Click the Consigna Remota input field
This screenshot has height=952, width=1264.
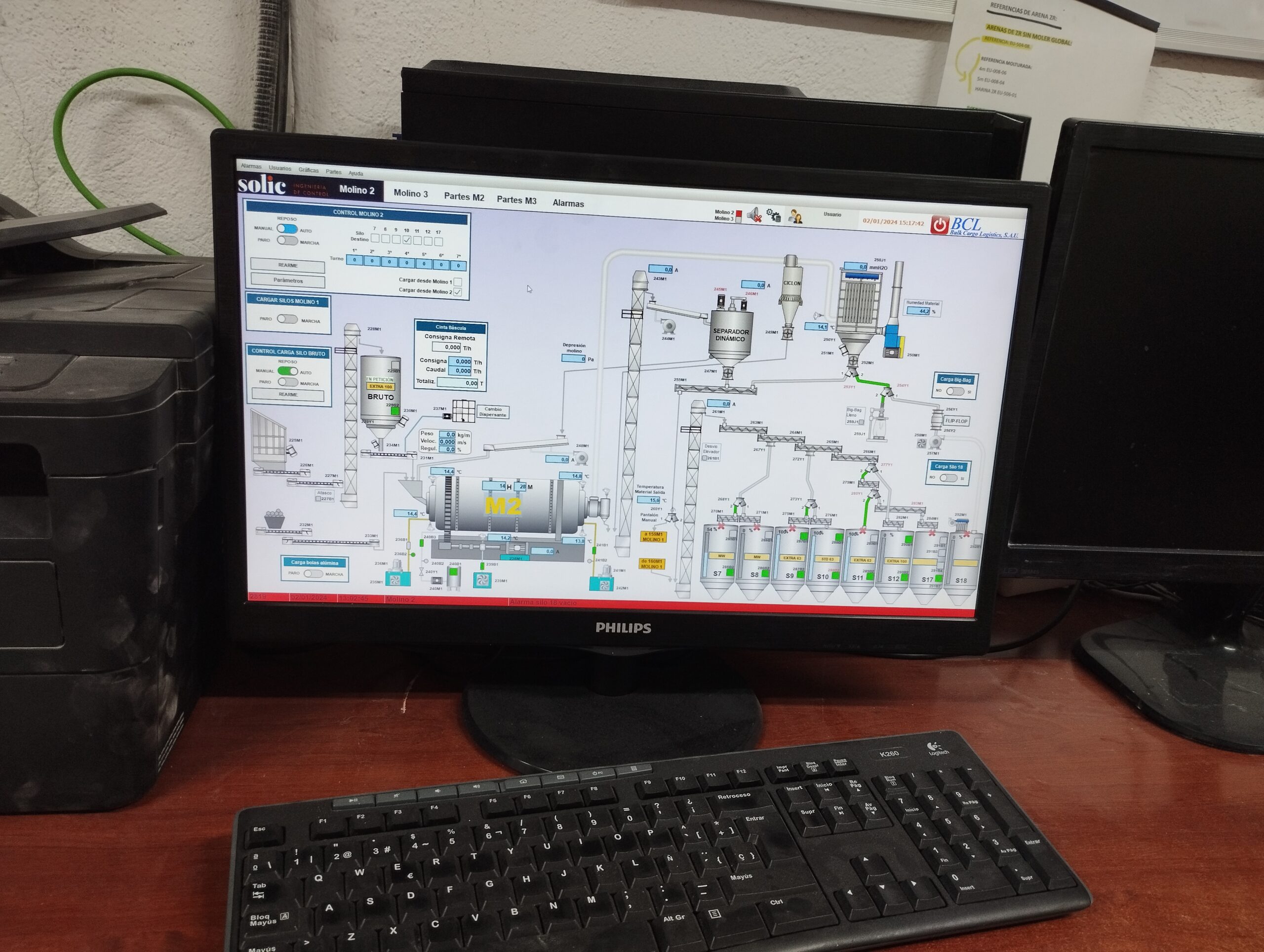pos(446,347)
